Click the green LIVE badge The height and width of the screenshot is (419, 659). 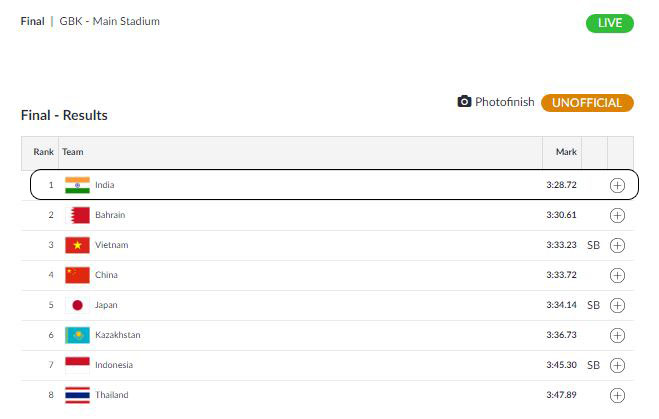pos(609,23)
